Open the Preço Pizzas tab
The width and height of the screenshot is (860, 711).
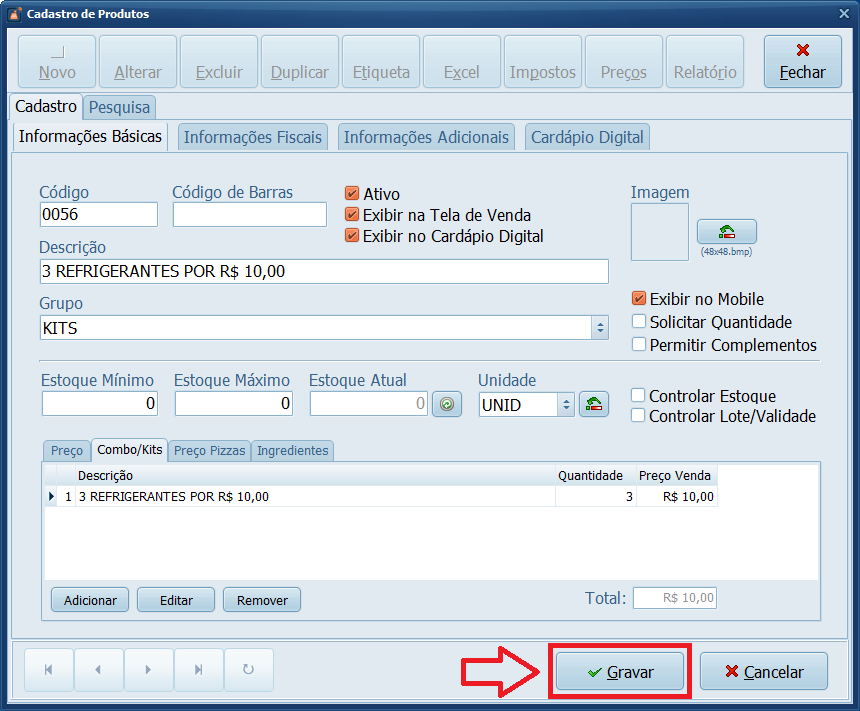[209, 451]
